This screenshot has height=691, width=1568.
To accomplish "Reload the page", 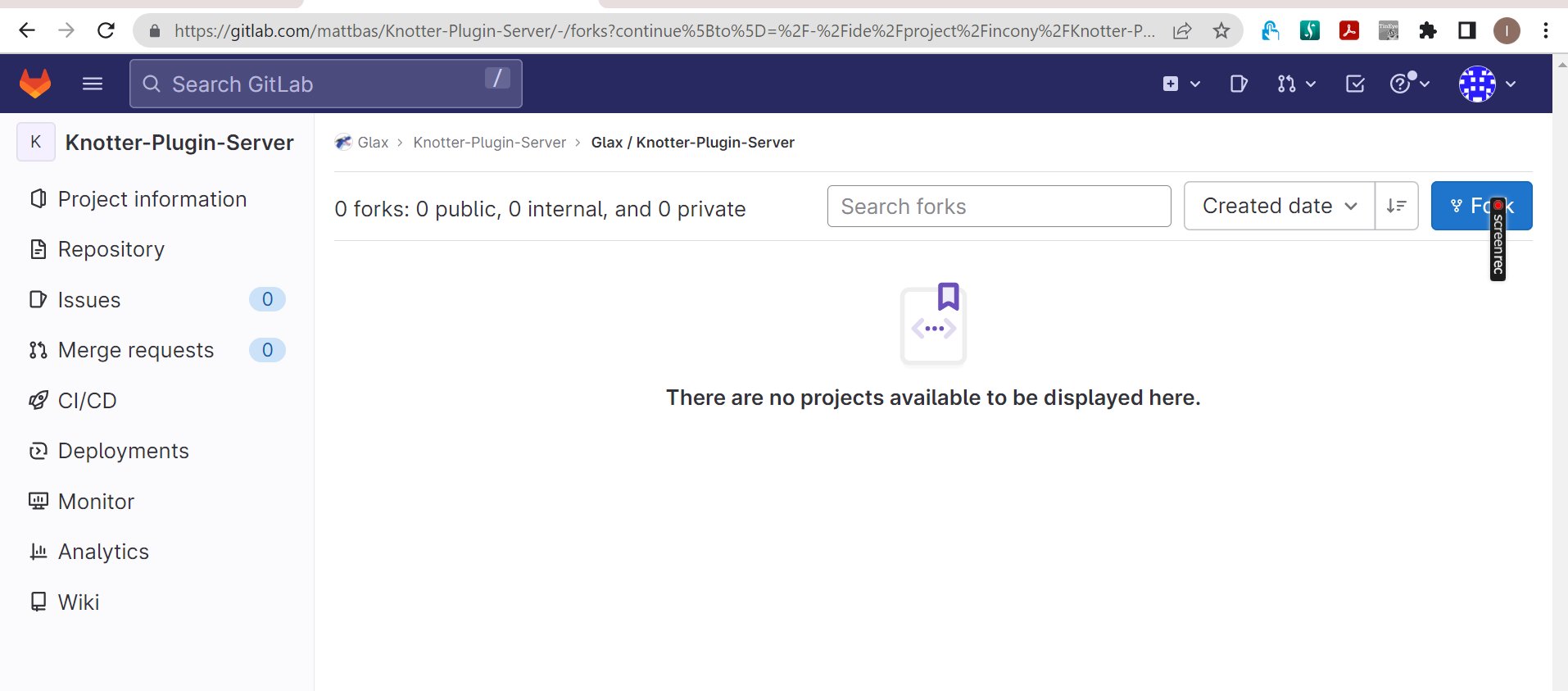I will [106, 31].
